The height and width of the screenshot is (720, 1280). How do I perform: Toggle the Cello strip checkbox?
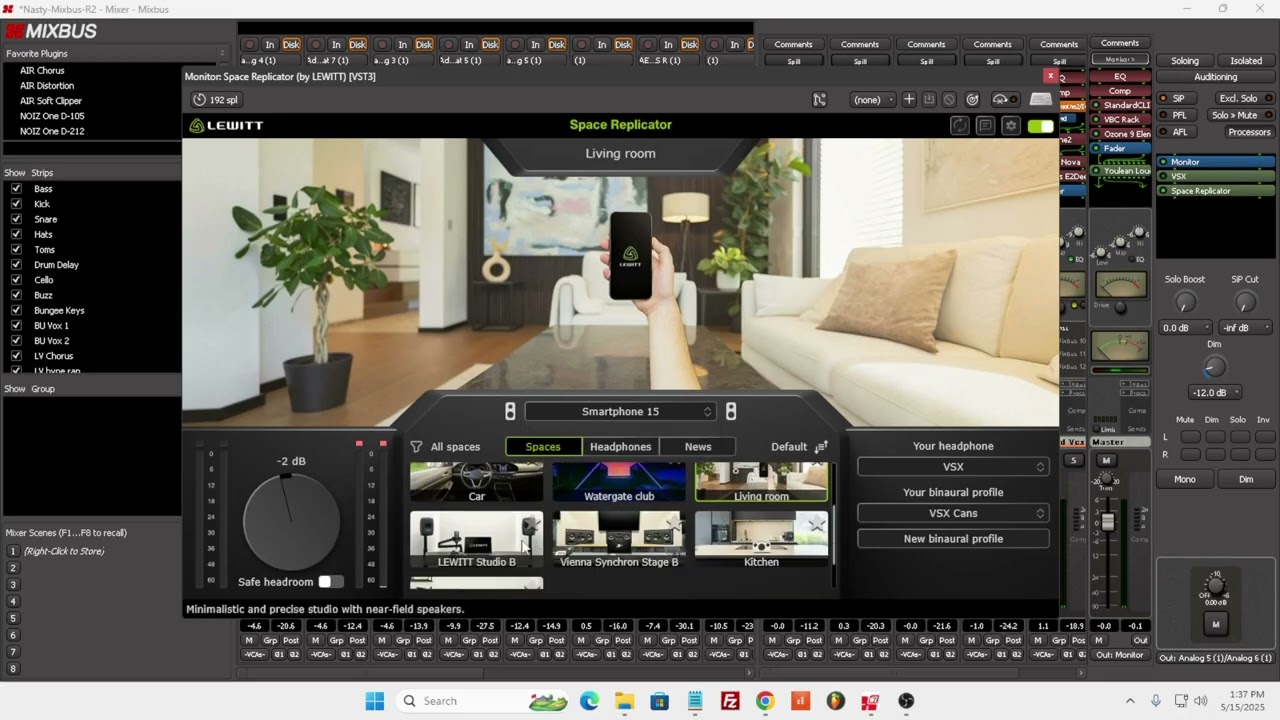pyautogui.click(x=16, y=280)
